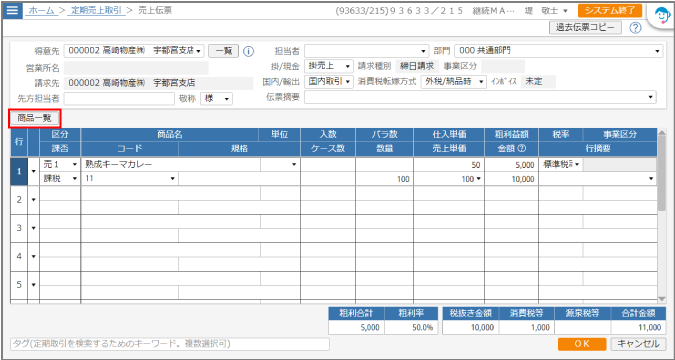Open the help question mark icon
This screenshot has width=675, height=360.
point(635,28)
